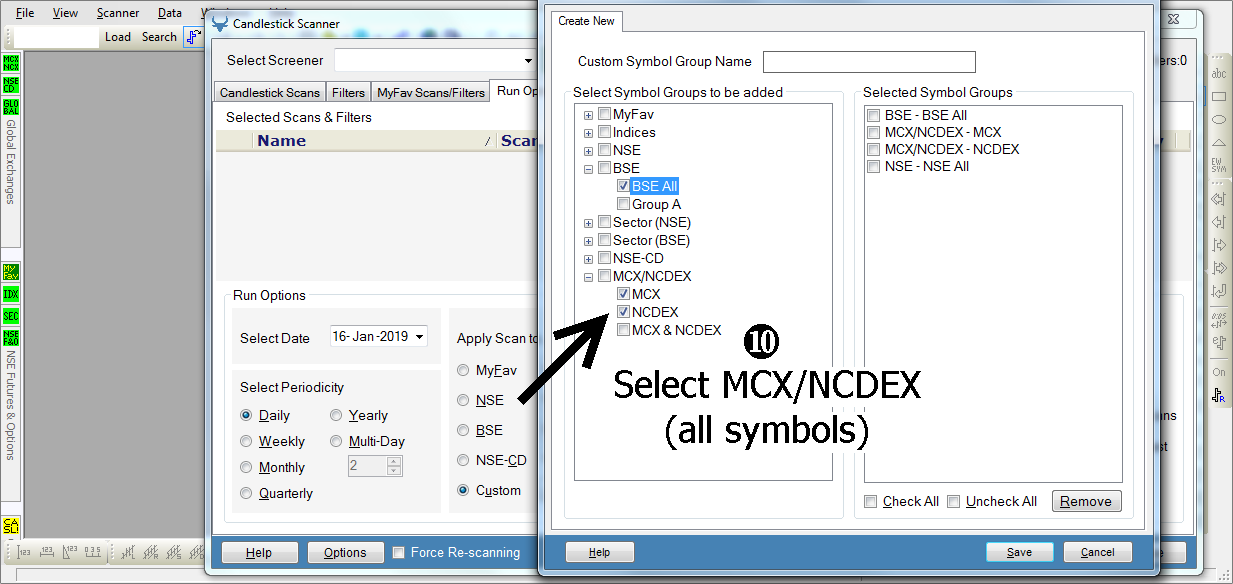Open the GLOBAL exchanges sidebar icon
Viewport: 1233px width, 584px height.
tap(11, 107)
